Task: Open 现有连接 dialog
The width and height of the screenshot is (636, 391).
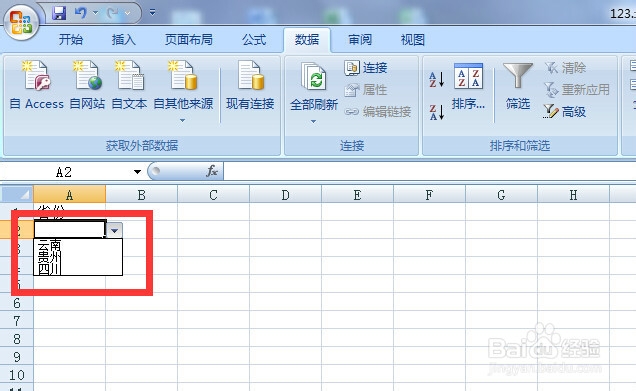Action: (250, 85)
